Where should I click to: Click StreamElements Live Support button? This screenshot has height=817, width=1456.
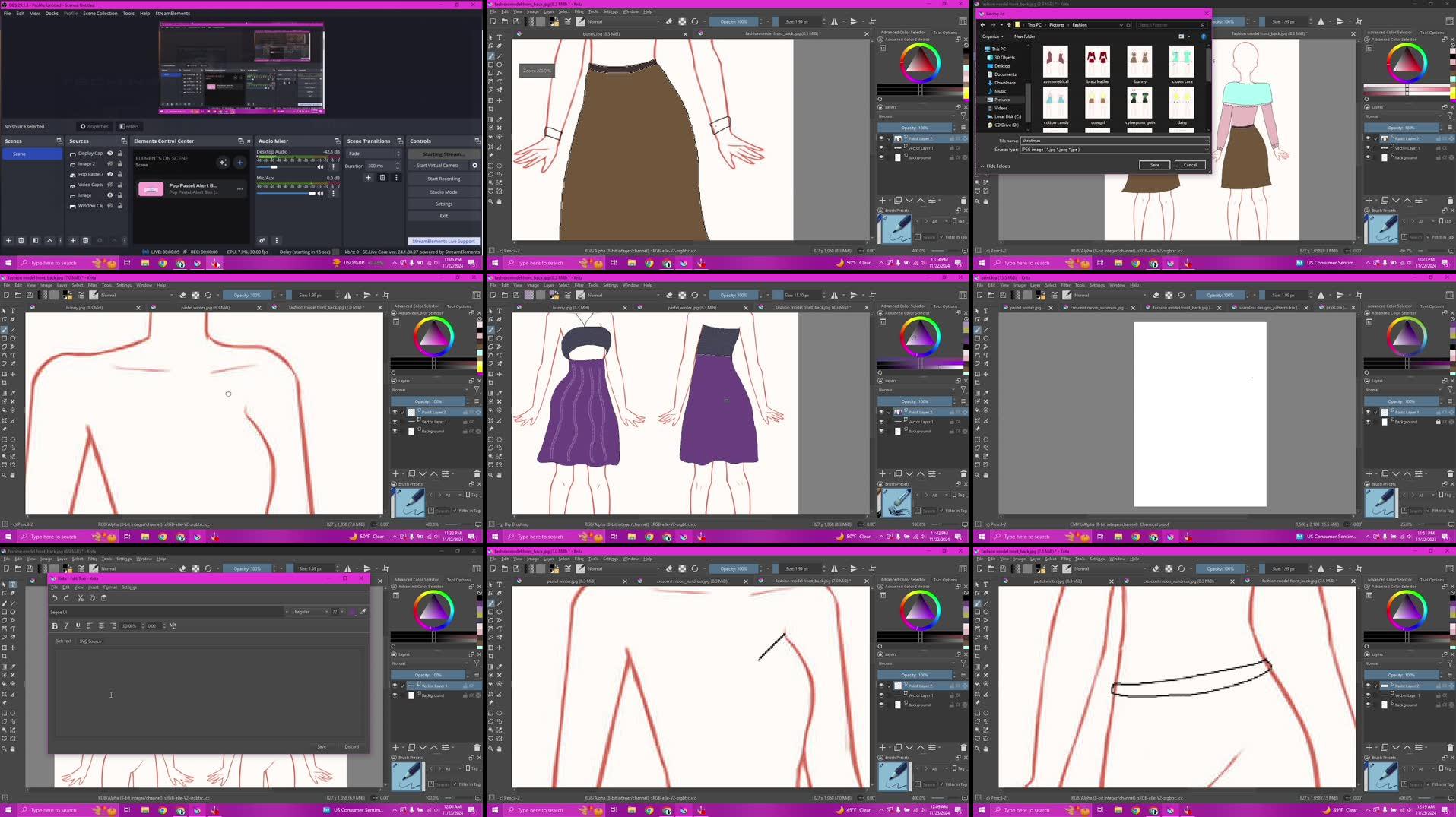[443, 241]
